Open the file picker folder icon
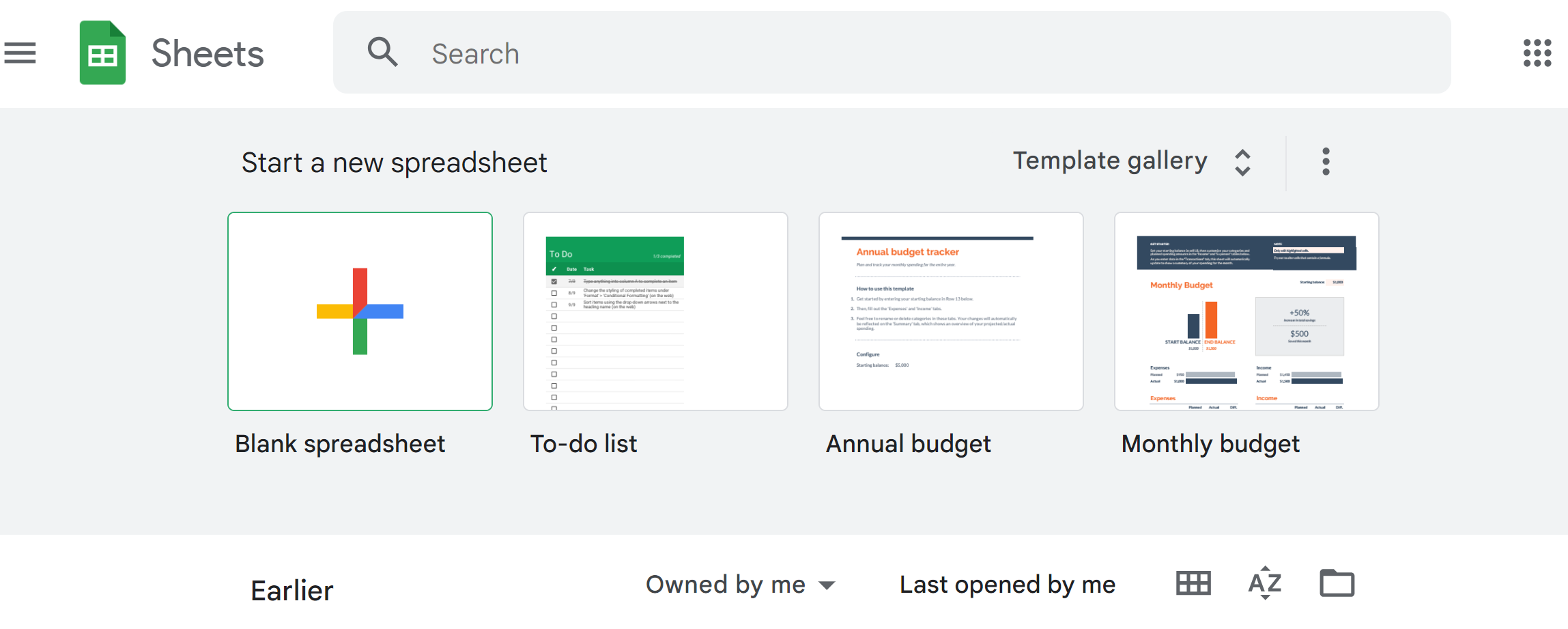The width and height of the screenshot is (1568, 629). coord(1337,583)
